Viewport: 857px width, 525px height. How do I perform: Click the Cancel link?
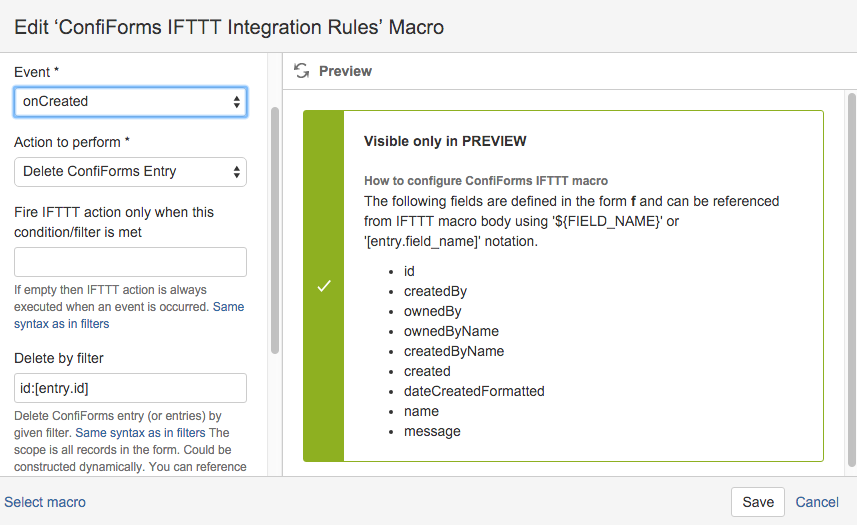pyautogui.click(x=817, y=502)
